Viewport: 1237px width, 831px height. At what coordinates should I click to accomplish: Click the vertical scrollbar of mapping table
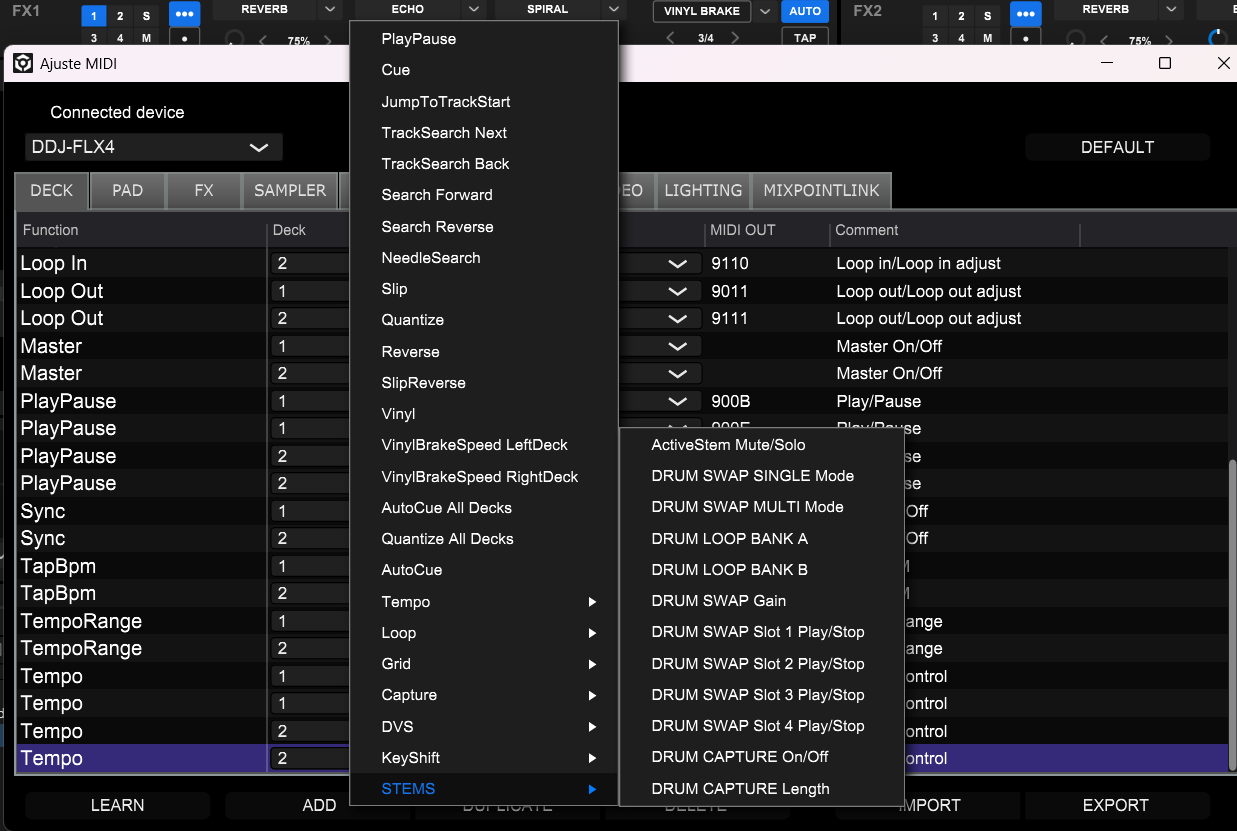(1231, 615)
